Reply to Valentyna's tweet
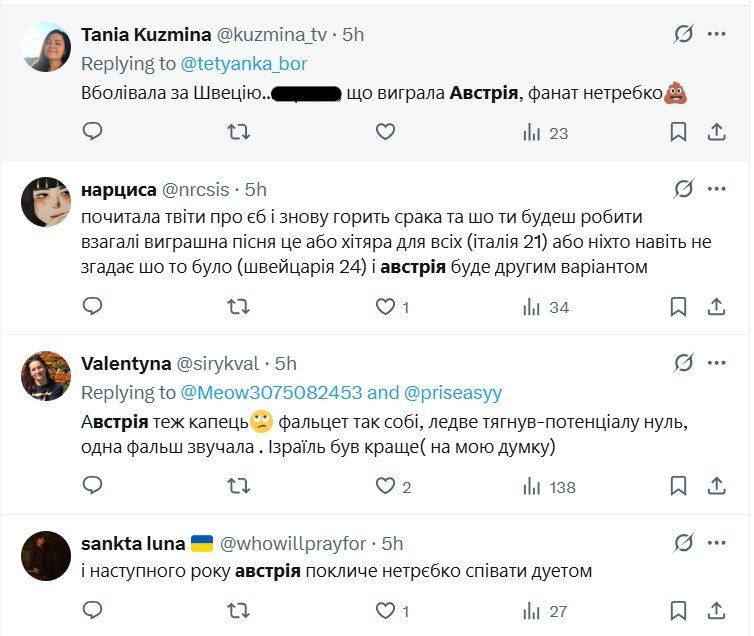This screenshot has height=636, width=754. 92,486
